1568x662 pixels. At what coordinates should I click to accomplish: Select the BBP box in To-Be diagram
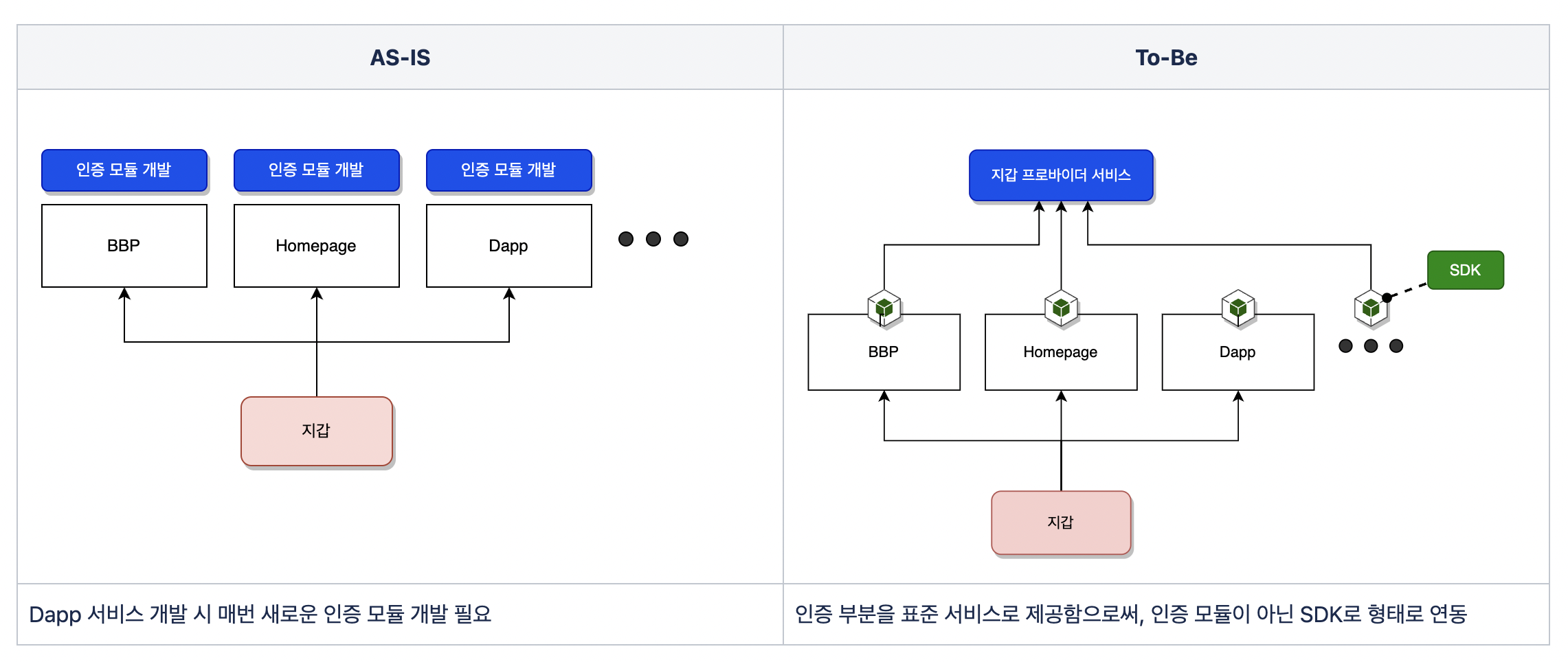point(884,352)
